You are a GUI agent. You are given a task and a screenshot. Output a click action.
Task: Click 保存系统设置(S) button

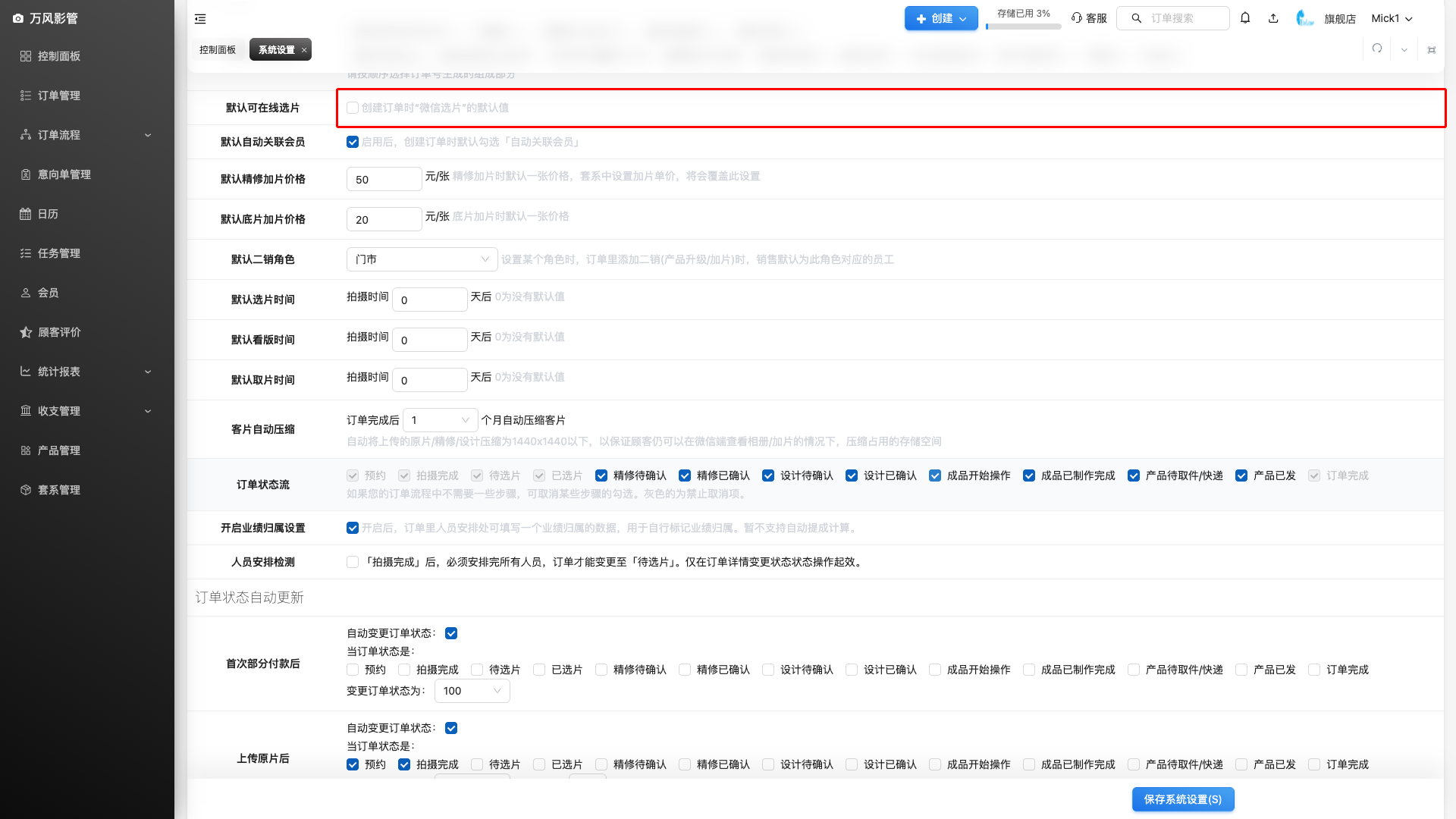tap(1183, 799)
